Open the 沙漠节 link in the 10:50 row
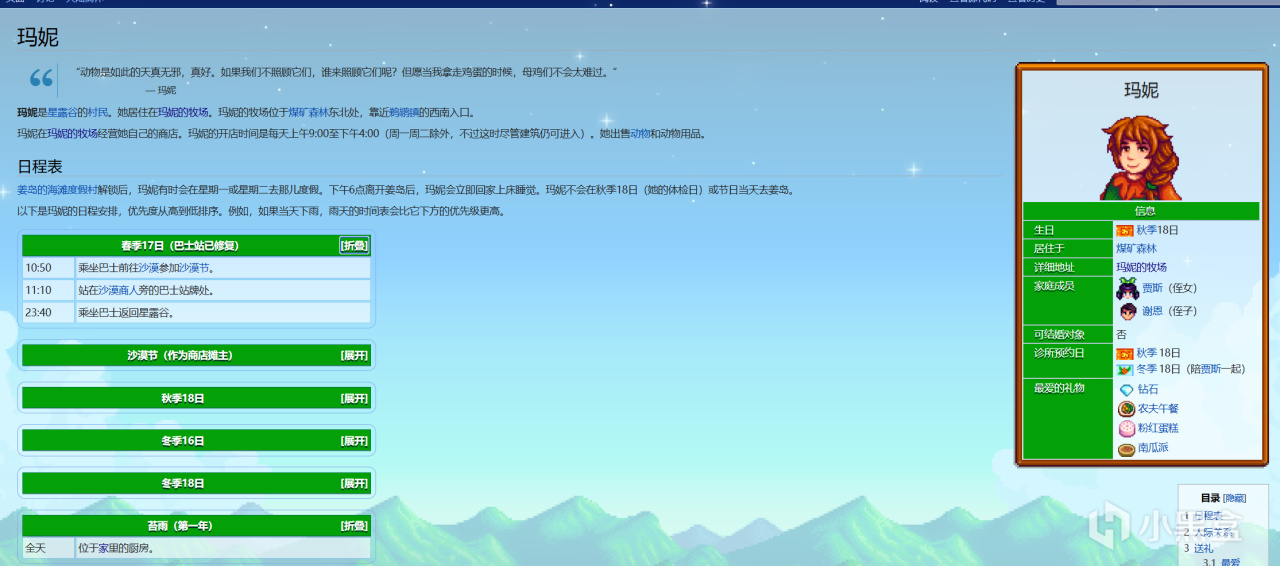 tap(194, 268)
